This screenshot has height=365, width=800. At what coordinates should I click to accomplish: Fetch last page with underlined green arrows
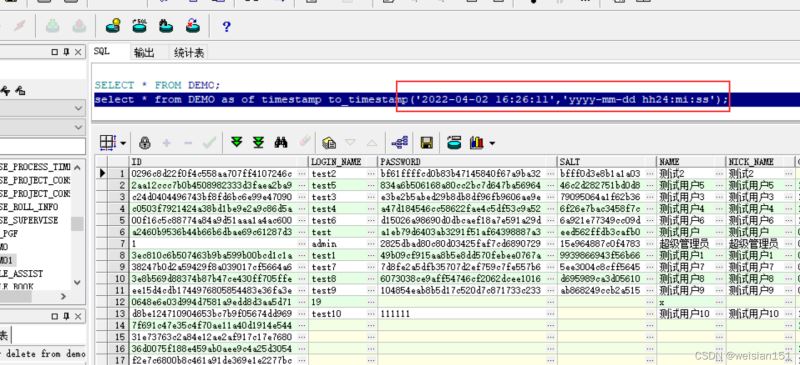coord(259,142)
